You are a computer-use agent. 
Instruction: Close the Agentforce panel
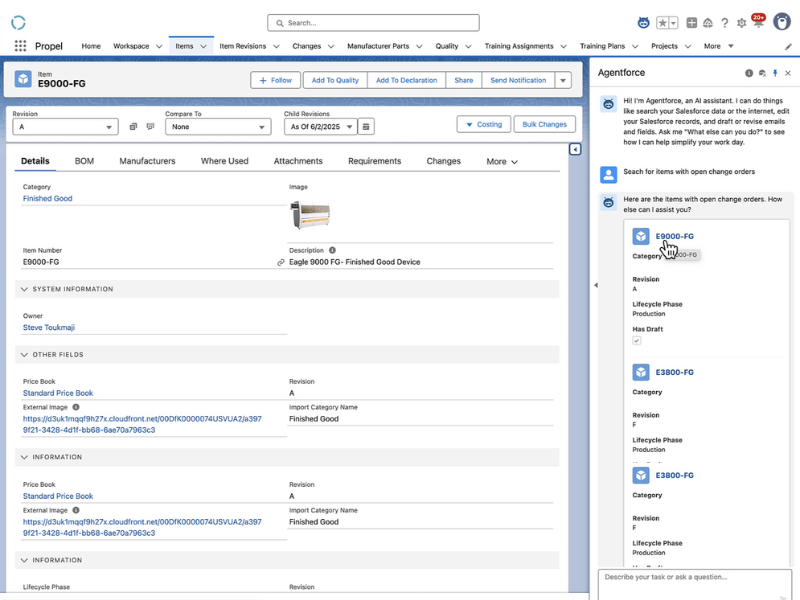click(x=788, y=73)
